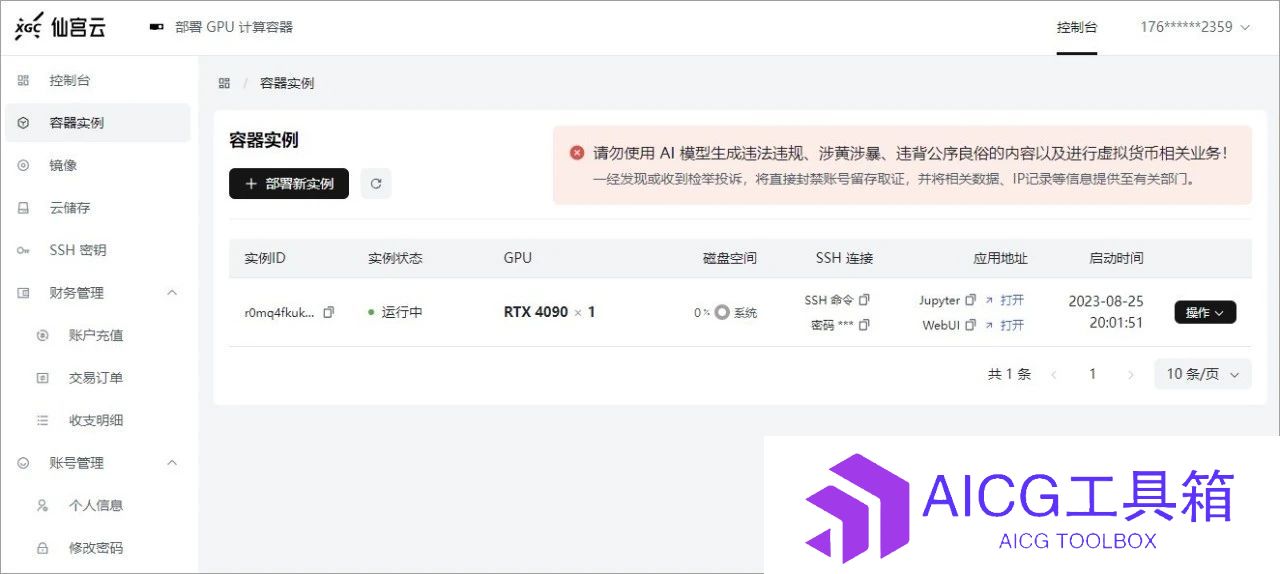The height and width of the screenshot is (574, 1280).
Task: Open the Jupyter 打开 link
Action: [x=1012, y=300]
